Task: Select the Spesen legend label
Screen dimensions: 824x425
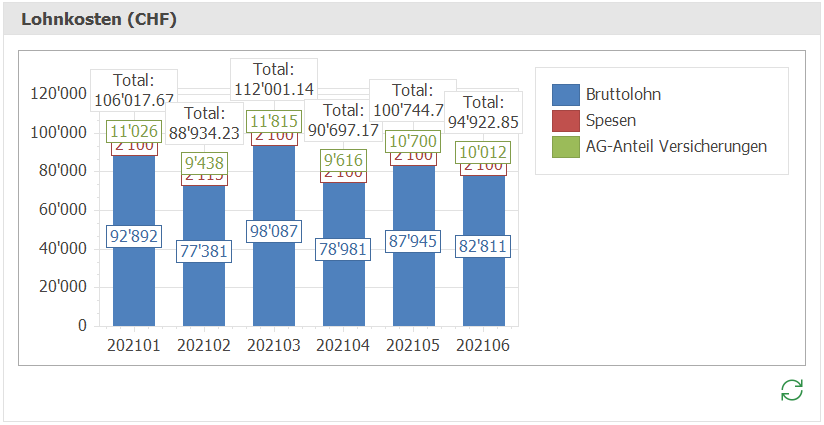Action: [x=611, y=121]
